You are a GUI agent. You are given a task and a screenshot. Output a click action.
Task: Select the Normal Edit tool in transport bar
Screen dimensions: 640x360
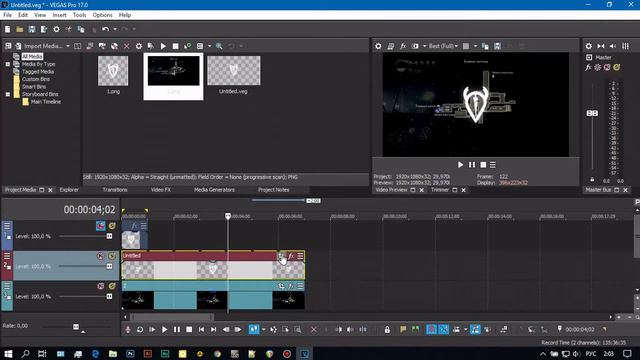254,329
